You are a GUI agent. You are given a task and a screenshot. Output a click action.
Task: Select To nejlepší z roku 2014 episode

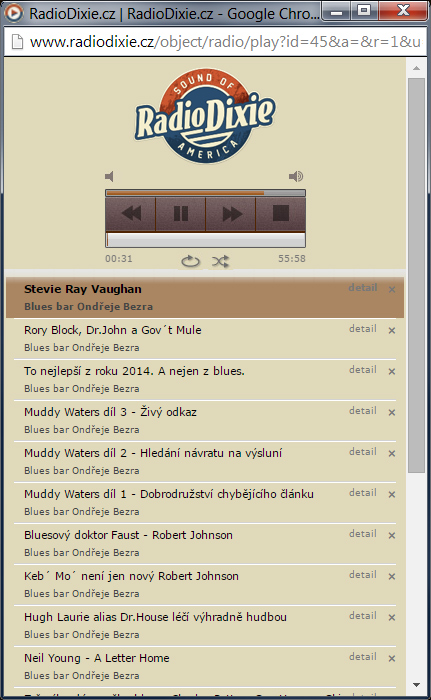click(x=134, y=371)
